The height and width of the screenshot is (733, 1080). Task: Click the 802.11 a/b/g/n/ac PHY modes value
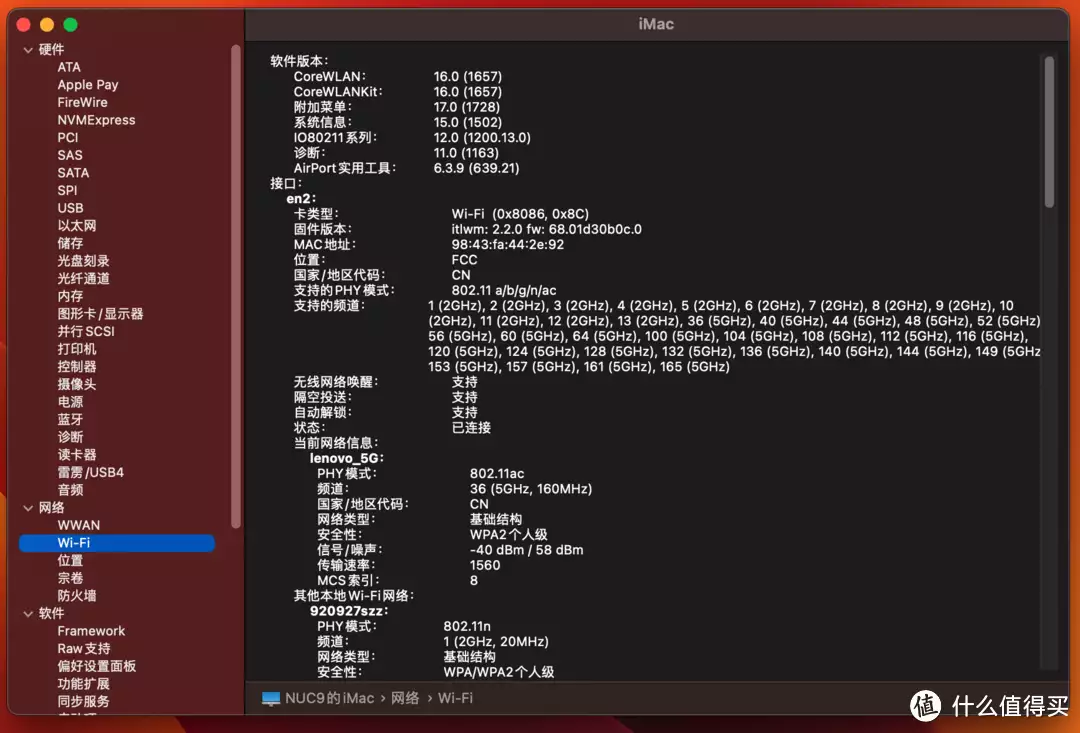[x=503, y=291]
